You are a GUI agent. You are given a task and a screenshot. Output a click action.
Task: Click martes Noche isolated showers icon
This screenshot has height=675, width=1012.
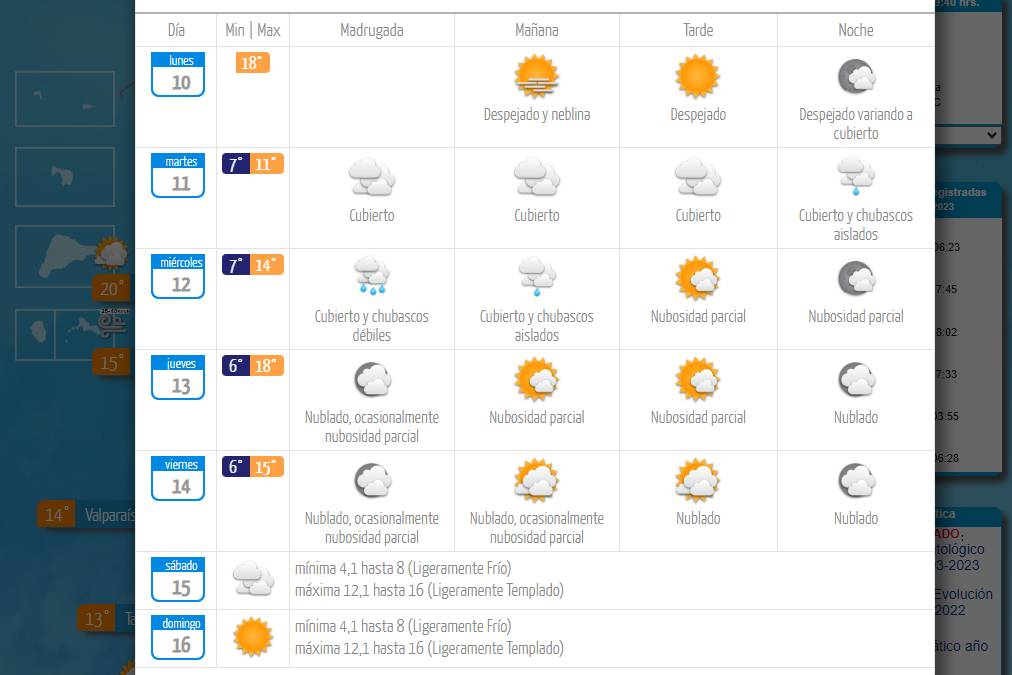[856, 178]
